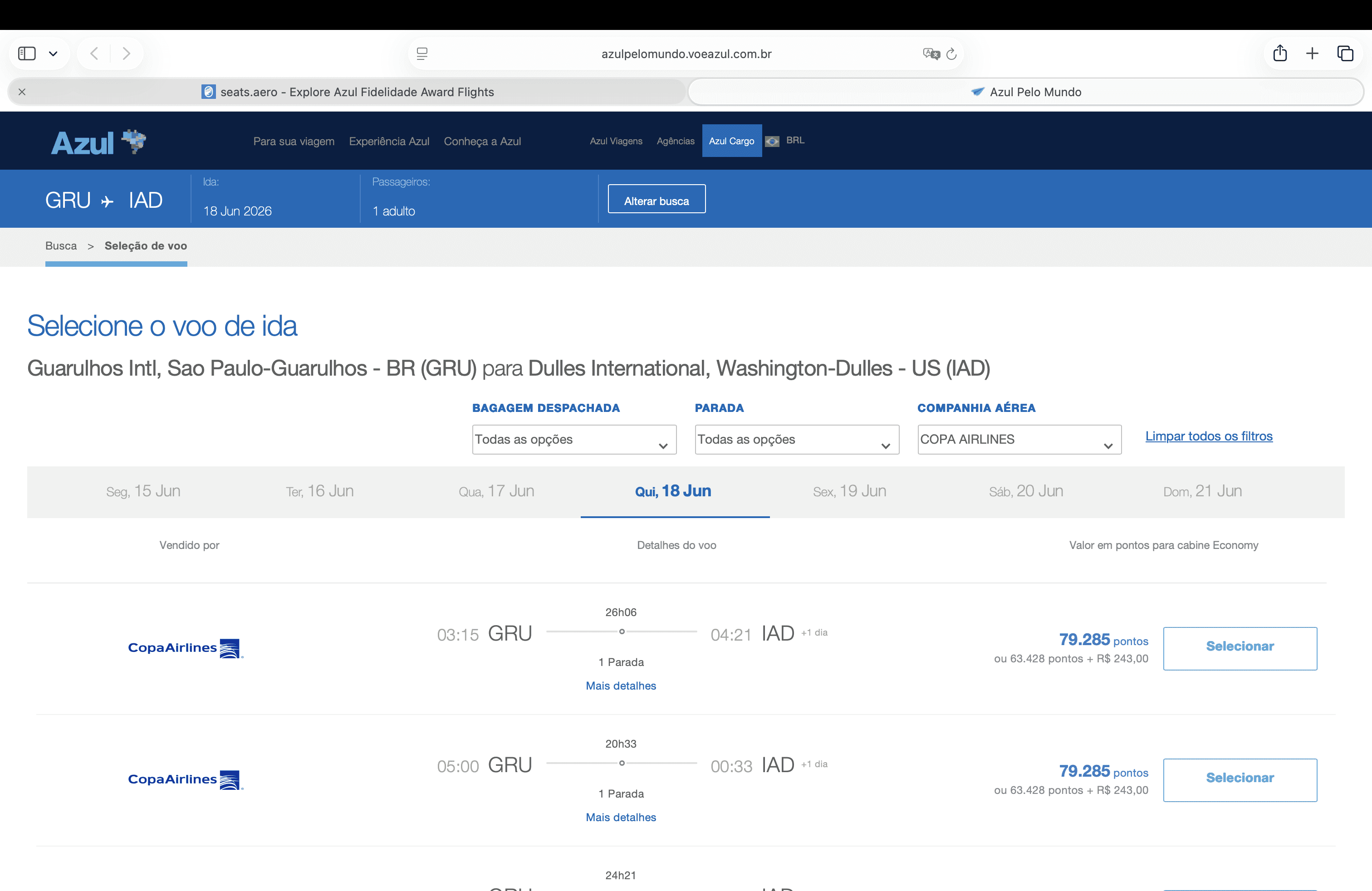This screenshot has width=1372, height=891.
Task: Click the Azul Cargo button
Action: (731, 141)
